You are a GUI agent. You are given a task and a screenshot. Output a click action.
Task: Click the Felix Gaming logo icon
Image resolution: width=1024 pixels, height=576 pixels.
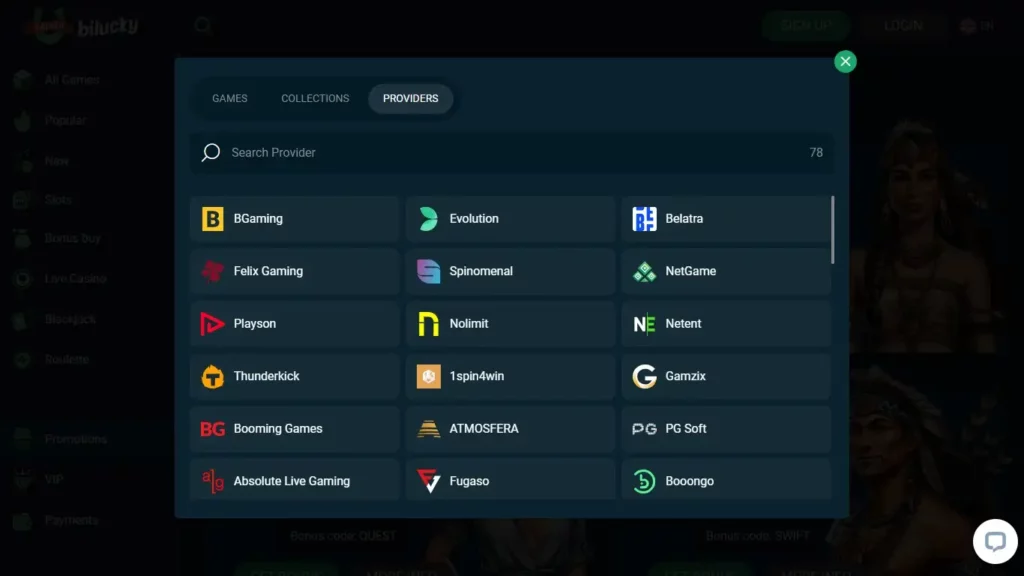click(212, 271)
